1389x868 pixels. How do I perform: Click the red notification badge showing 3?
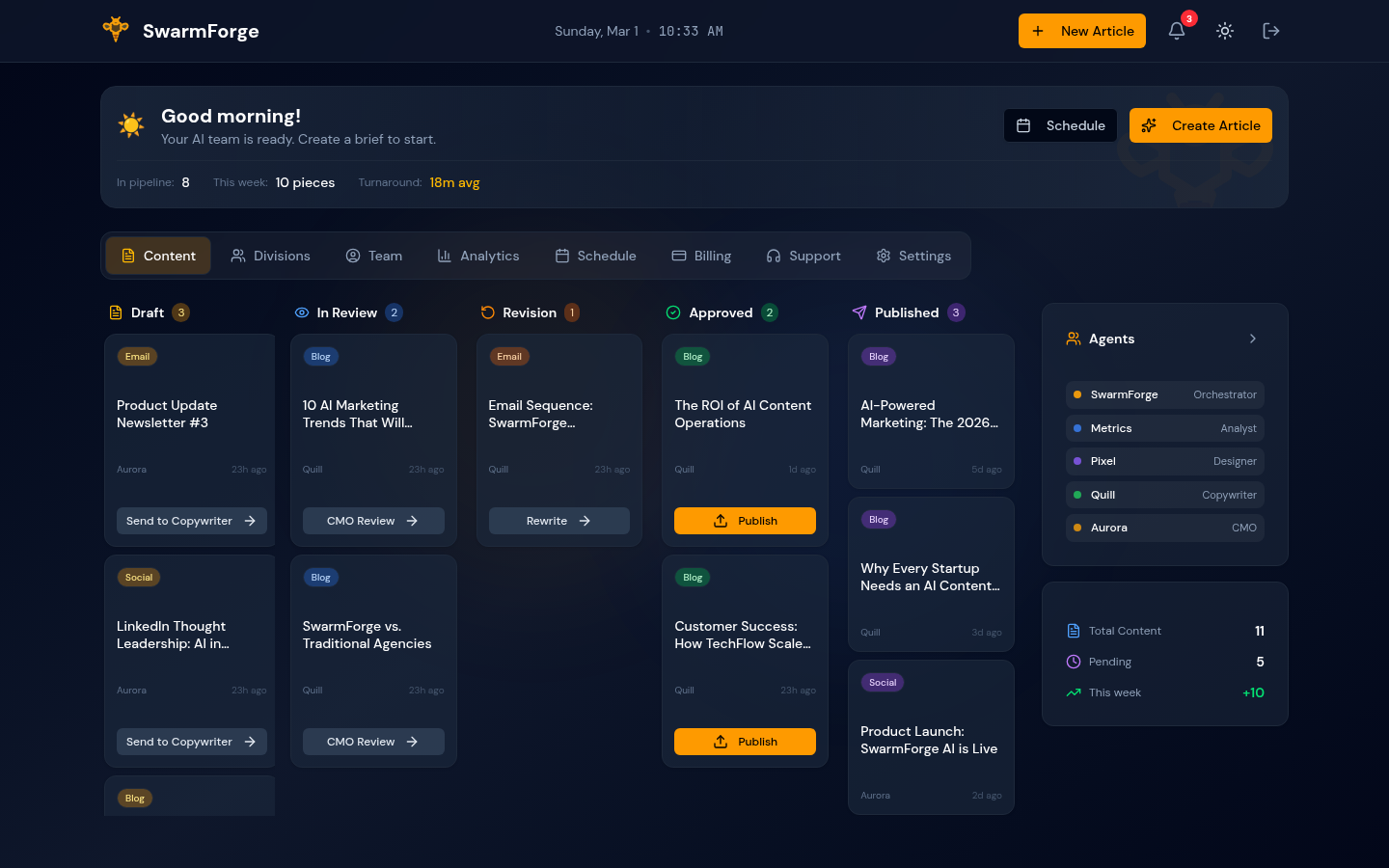(x=1188, y=18)
